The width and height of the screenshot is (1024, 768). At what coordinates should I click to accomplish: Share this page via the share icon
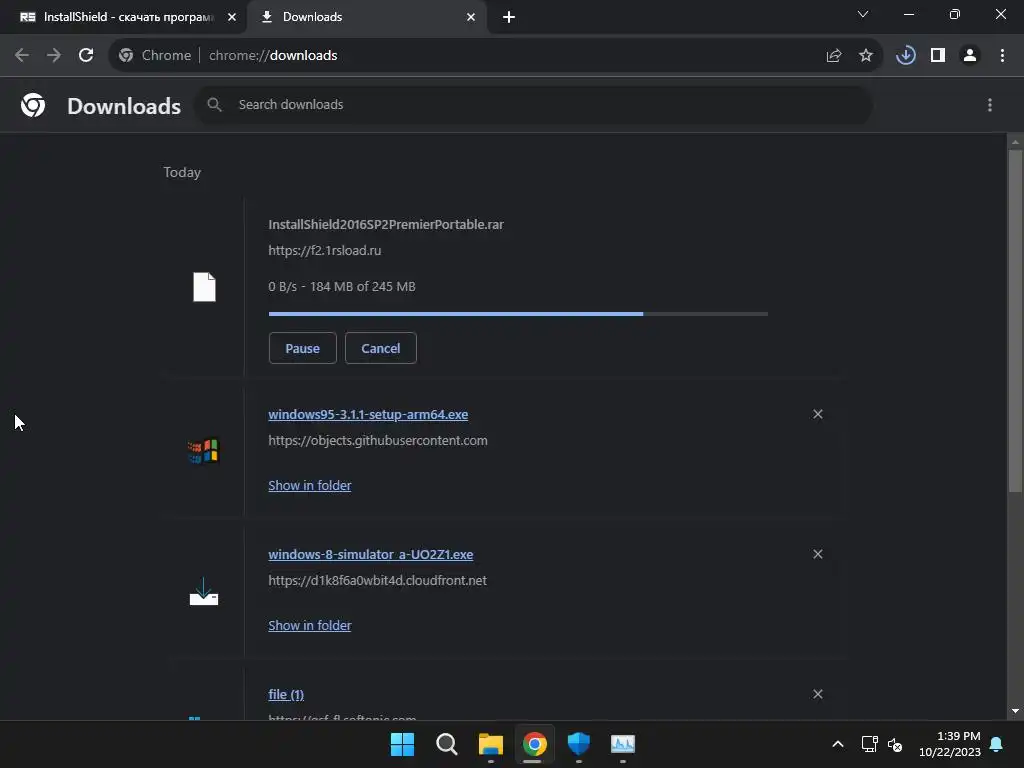point(834,56)
